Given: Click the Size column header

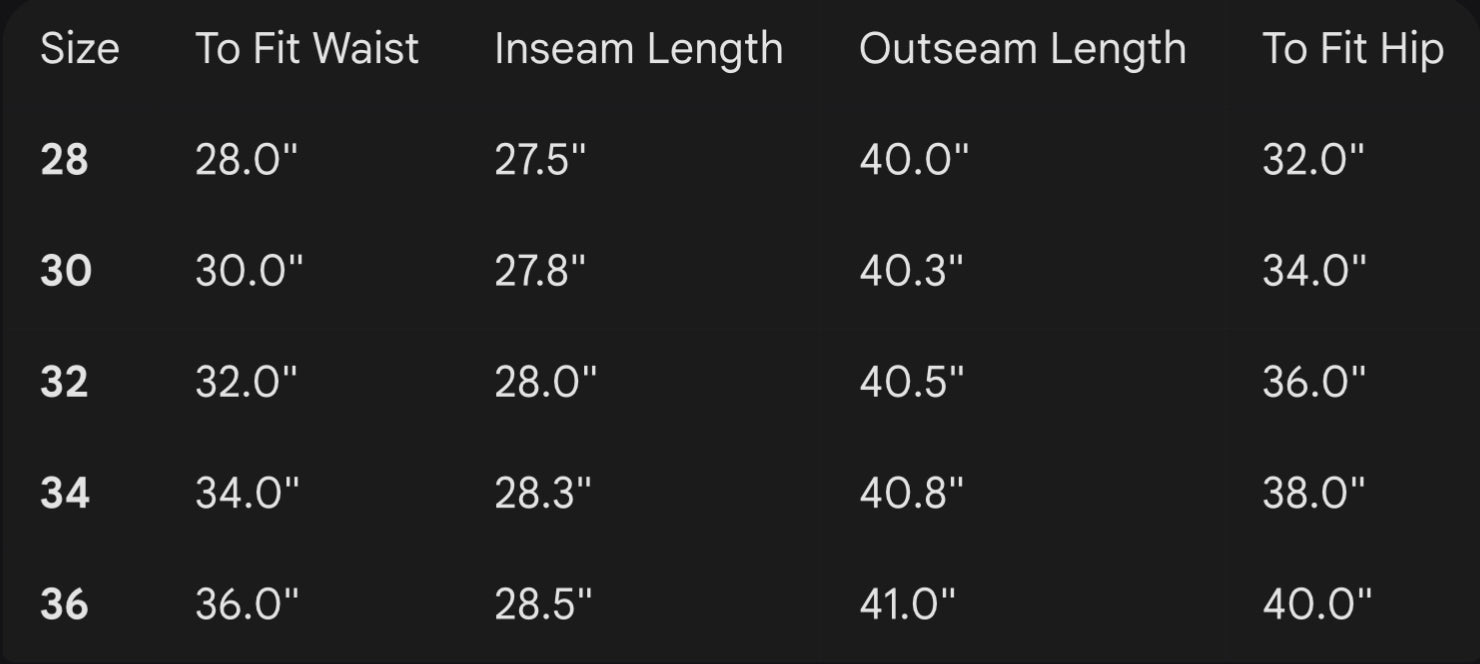Looking at the screenshot, I should (79, 49).
